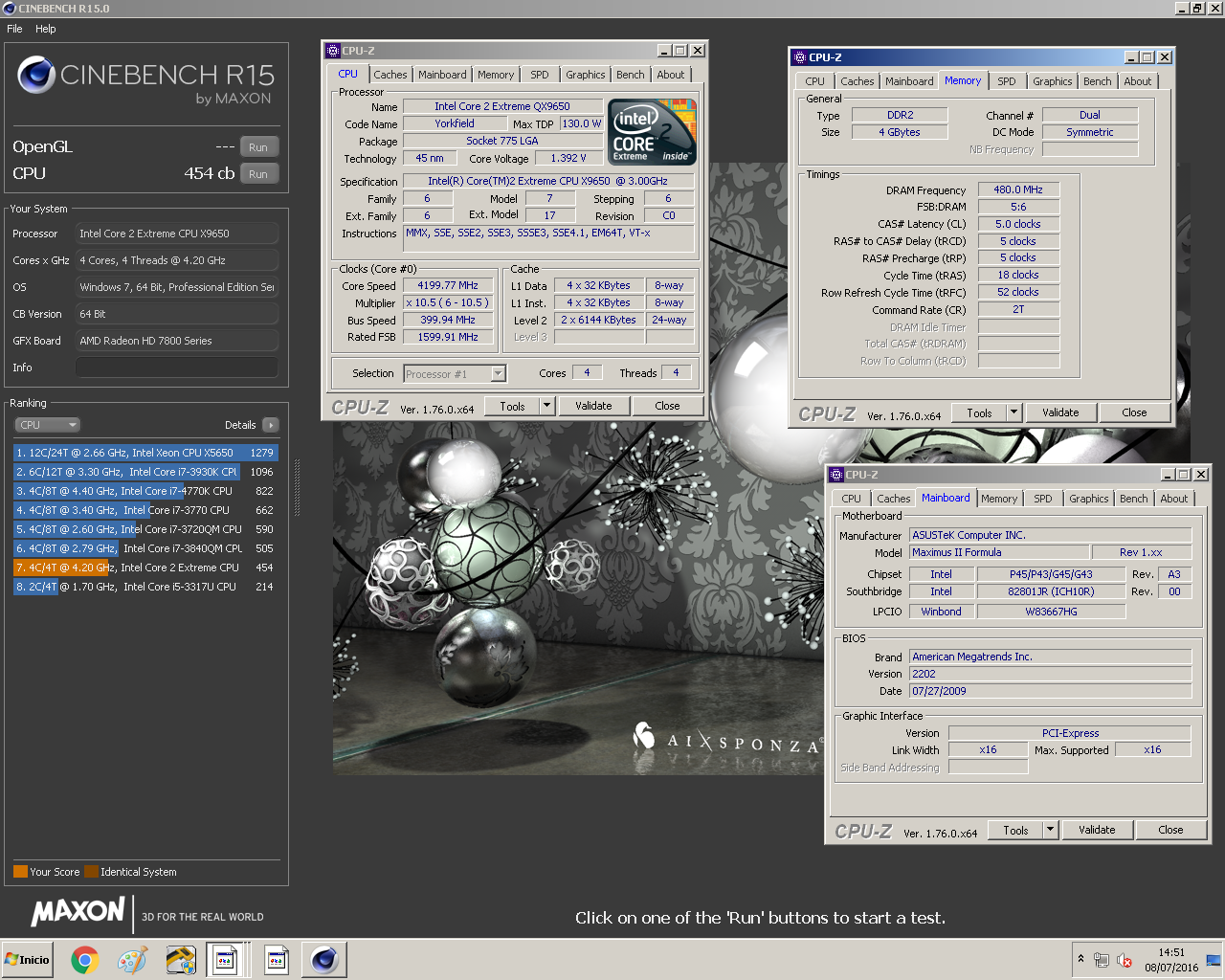Click the BIOS date 07/27/2009
The width and height of the screenshot is (1225, 980).
[1051, 691]
